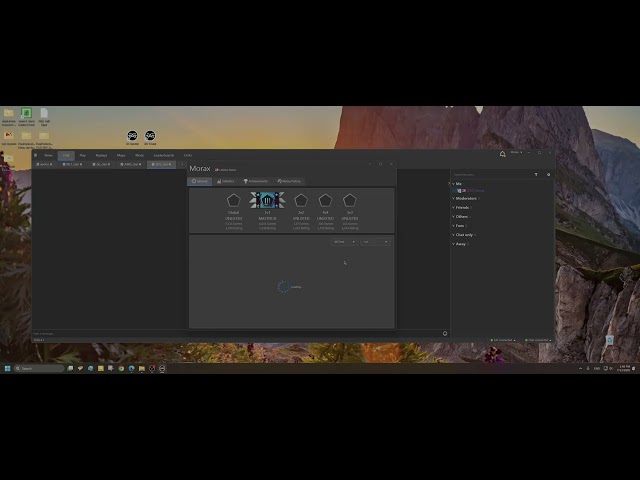Viewport: 640px width, 480px height.
Task: Open the first black round desktop shortcut
Action: (132, 136)
